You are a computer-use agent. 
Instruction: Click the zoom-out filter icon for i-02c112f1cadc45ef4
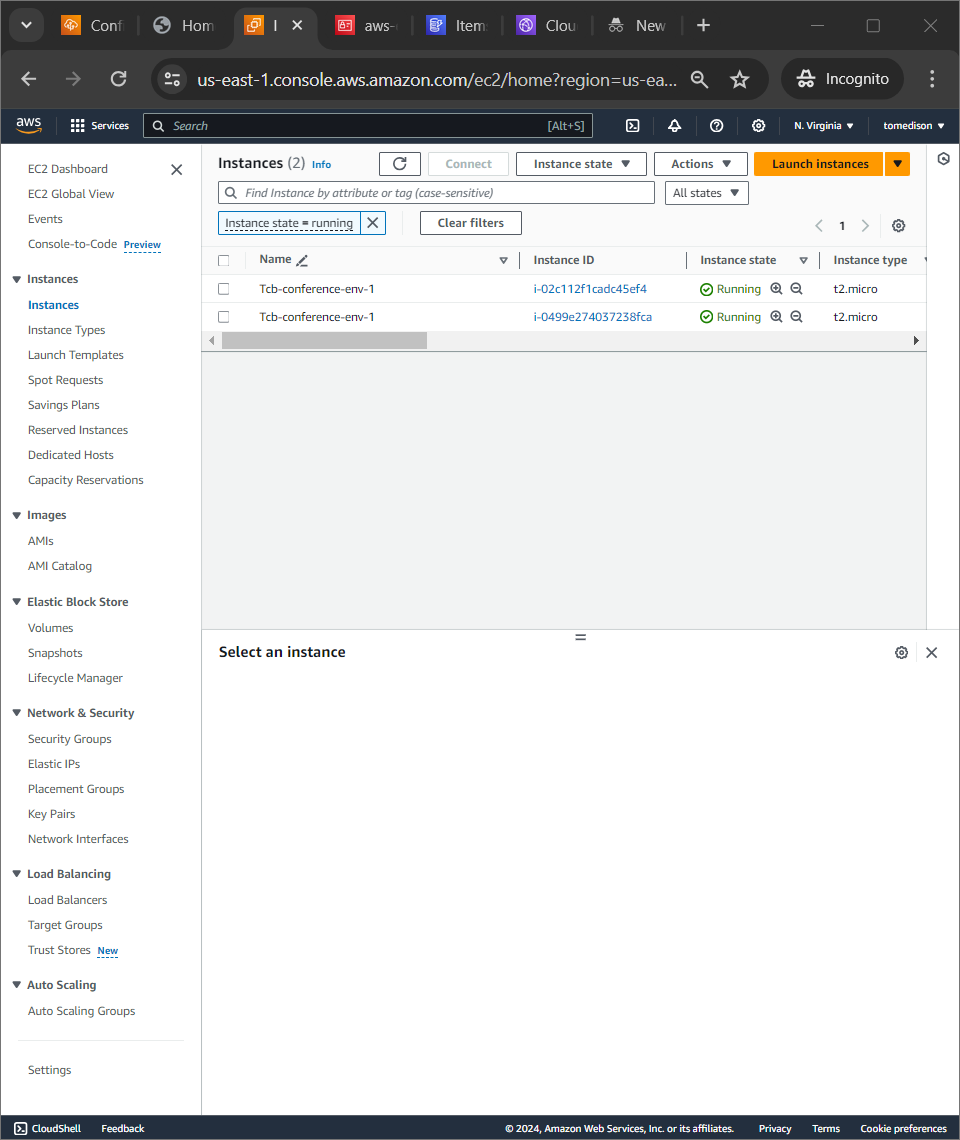(796, 289)
